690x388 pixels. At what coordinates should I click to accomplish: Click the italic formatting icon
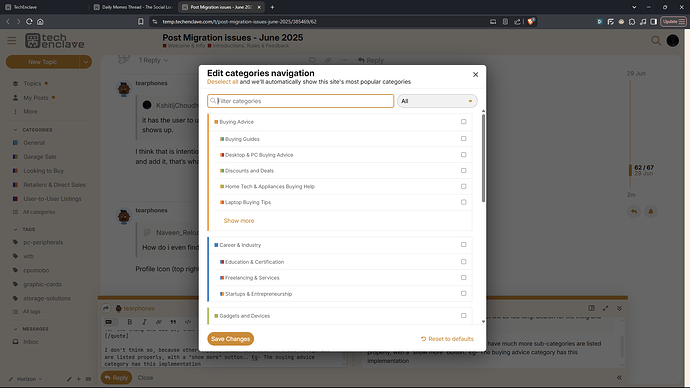tap(144, 322)
